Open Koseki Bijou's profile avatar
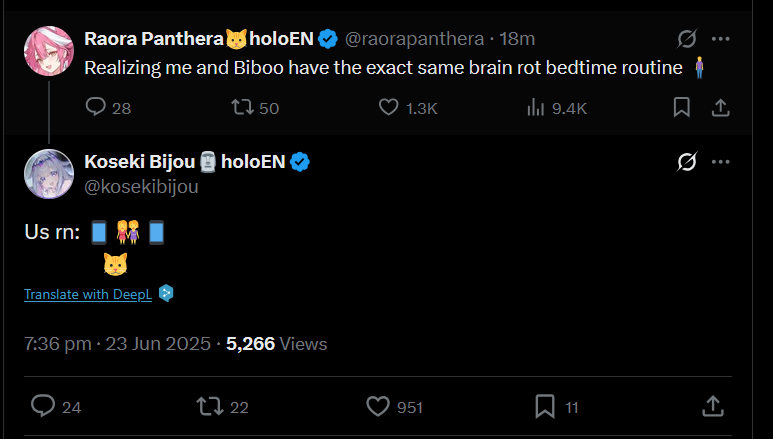Viewport: 773px width, 439px height. click(48, 173)
